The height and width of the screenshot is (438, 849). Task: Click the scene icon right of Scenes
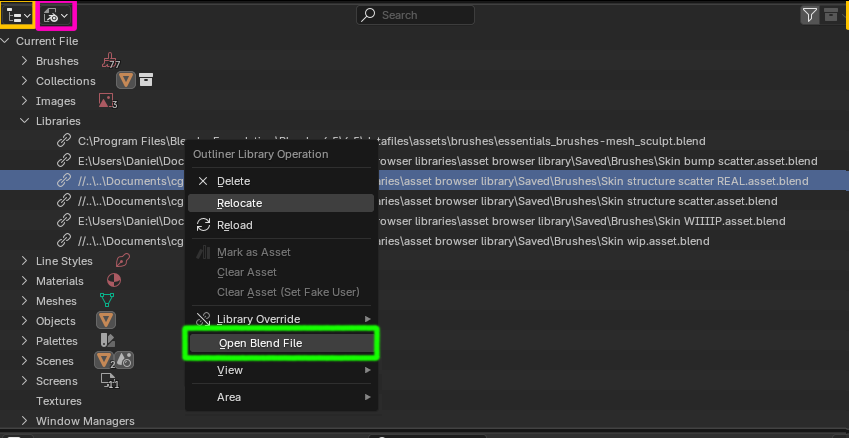(124, 361)
